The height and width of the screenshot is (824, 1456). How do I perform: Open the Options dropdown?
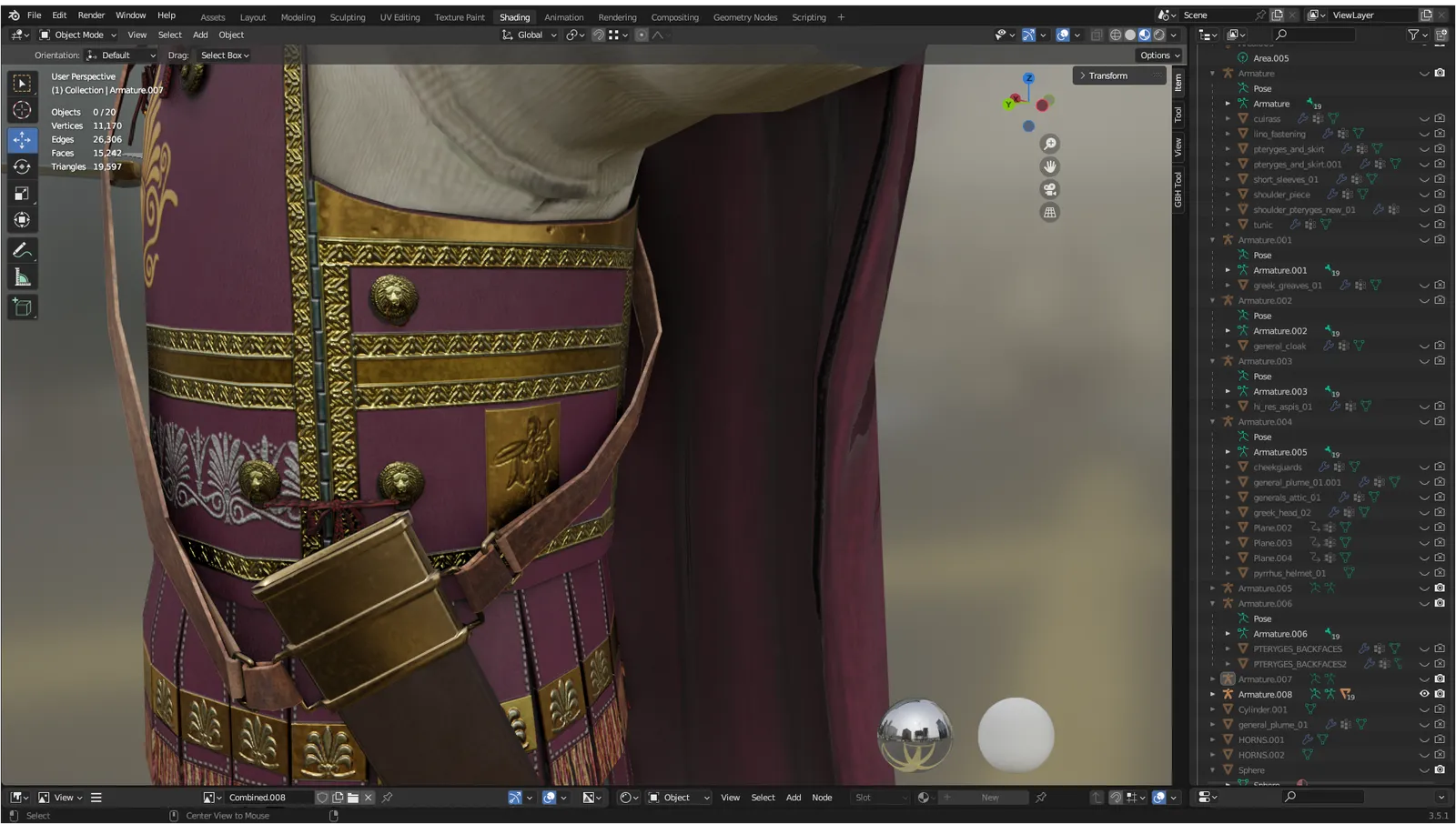(1159, 55)
